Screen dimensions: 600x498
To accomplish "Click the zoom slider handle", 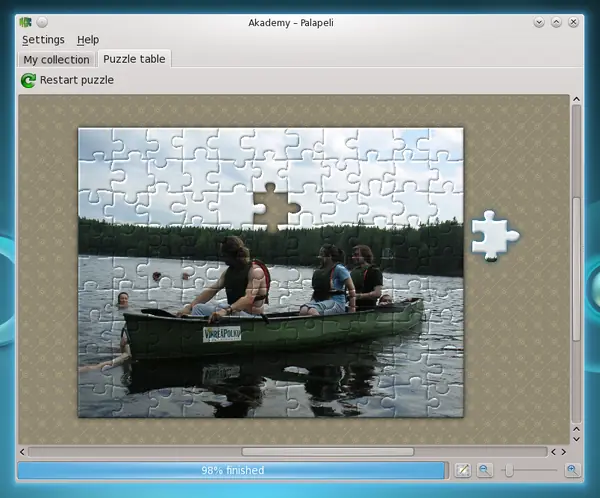I will click(x=509, y=470).
